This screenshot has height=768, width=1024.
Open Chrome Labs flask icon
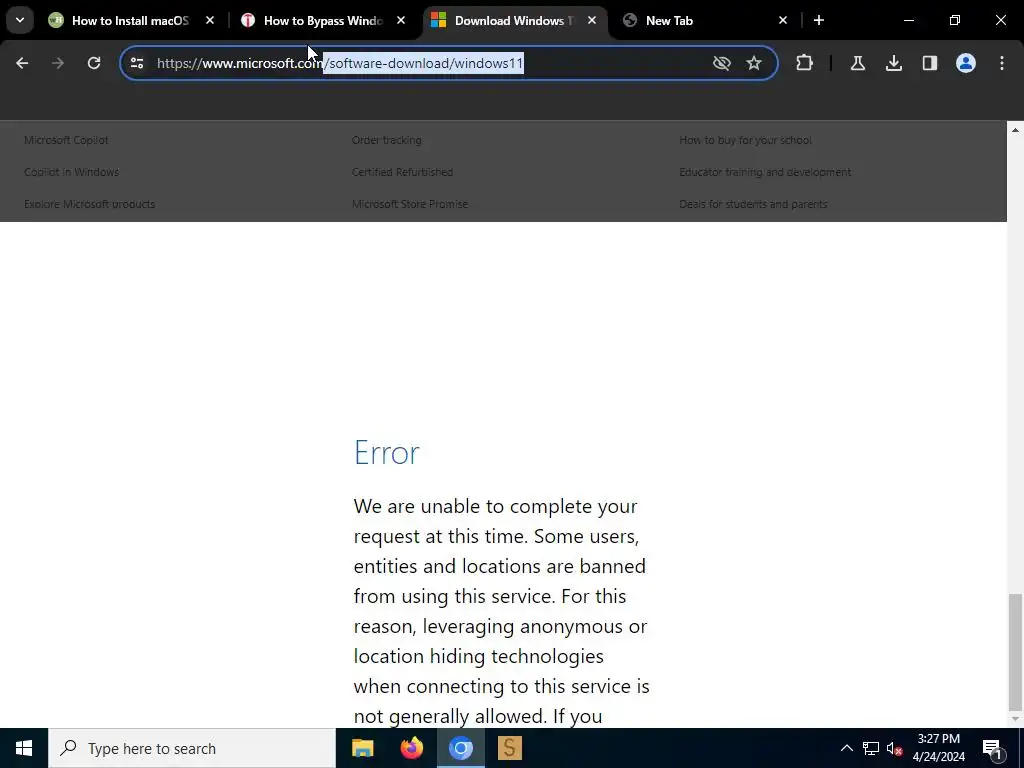pos(857,63)
